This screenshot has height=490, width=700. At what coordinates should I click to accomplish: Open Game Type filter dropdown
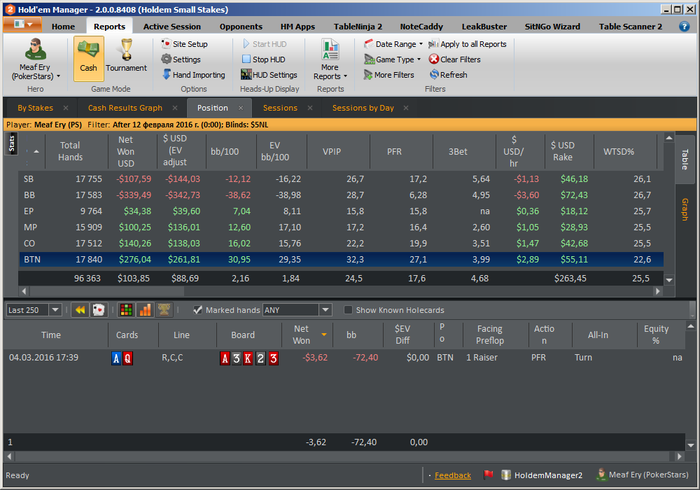pyautogui.click(x=392, y=59)
